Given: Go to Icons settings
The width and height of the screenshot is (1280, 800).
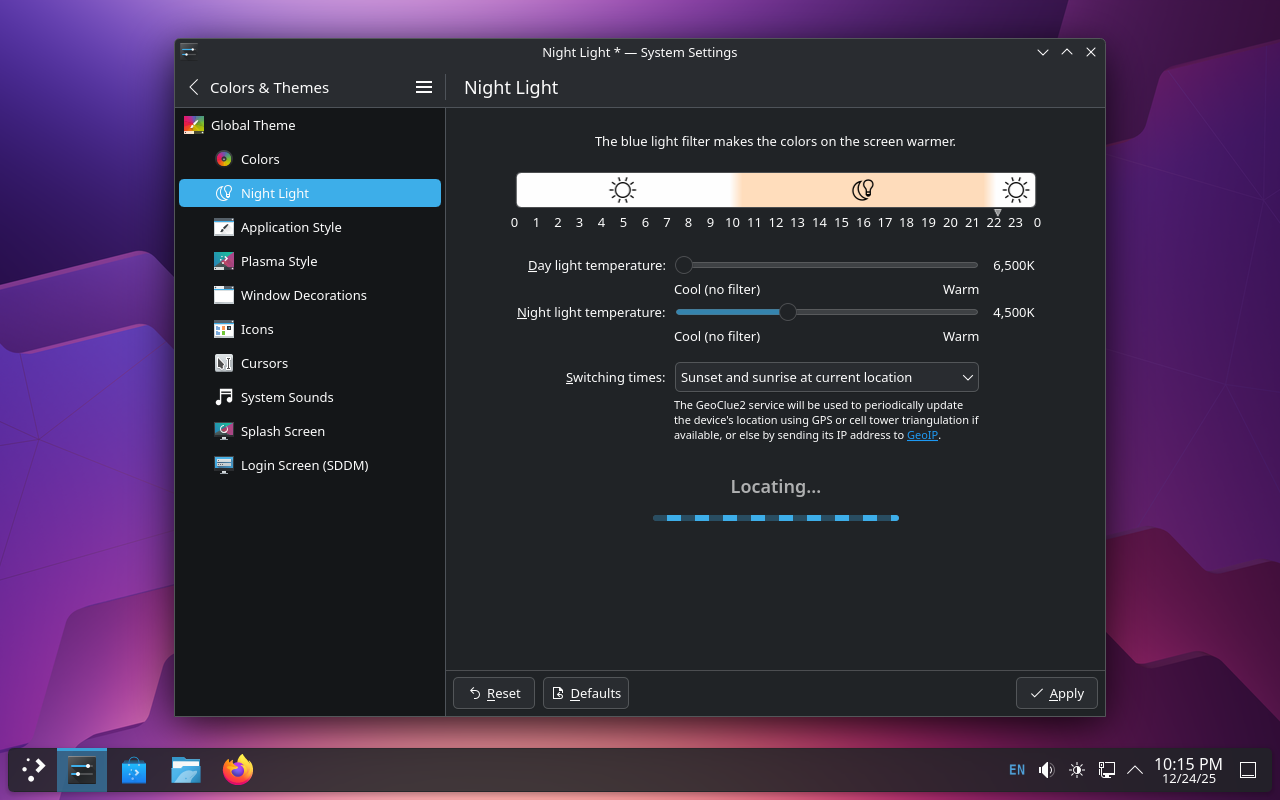Looking at the screenshot, I should 256,329.
